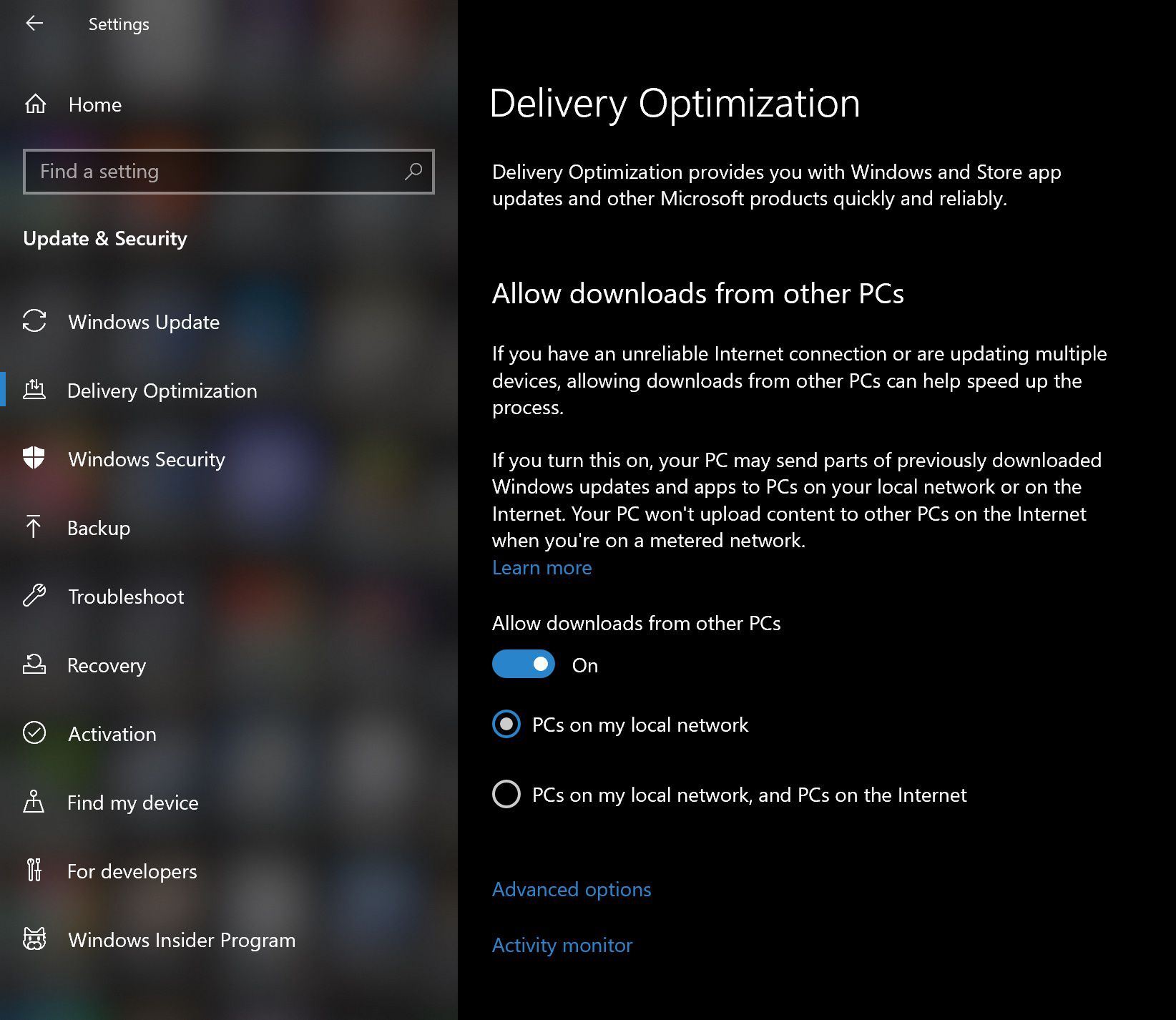Click the Backup arrow icon
Image resolution: width=1176 pixels, height=1020 pixels.
point(34,527)
